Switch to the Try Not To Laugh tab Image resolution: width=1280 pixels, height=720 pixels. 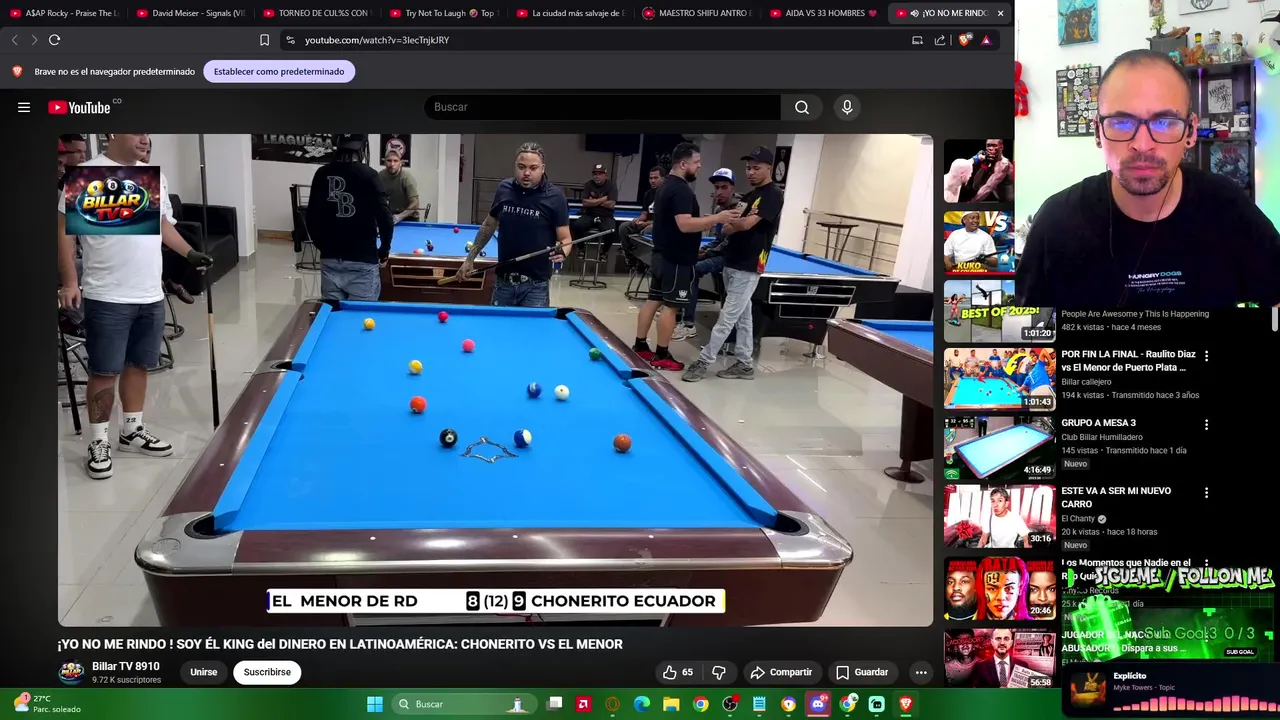(443, 13)
